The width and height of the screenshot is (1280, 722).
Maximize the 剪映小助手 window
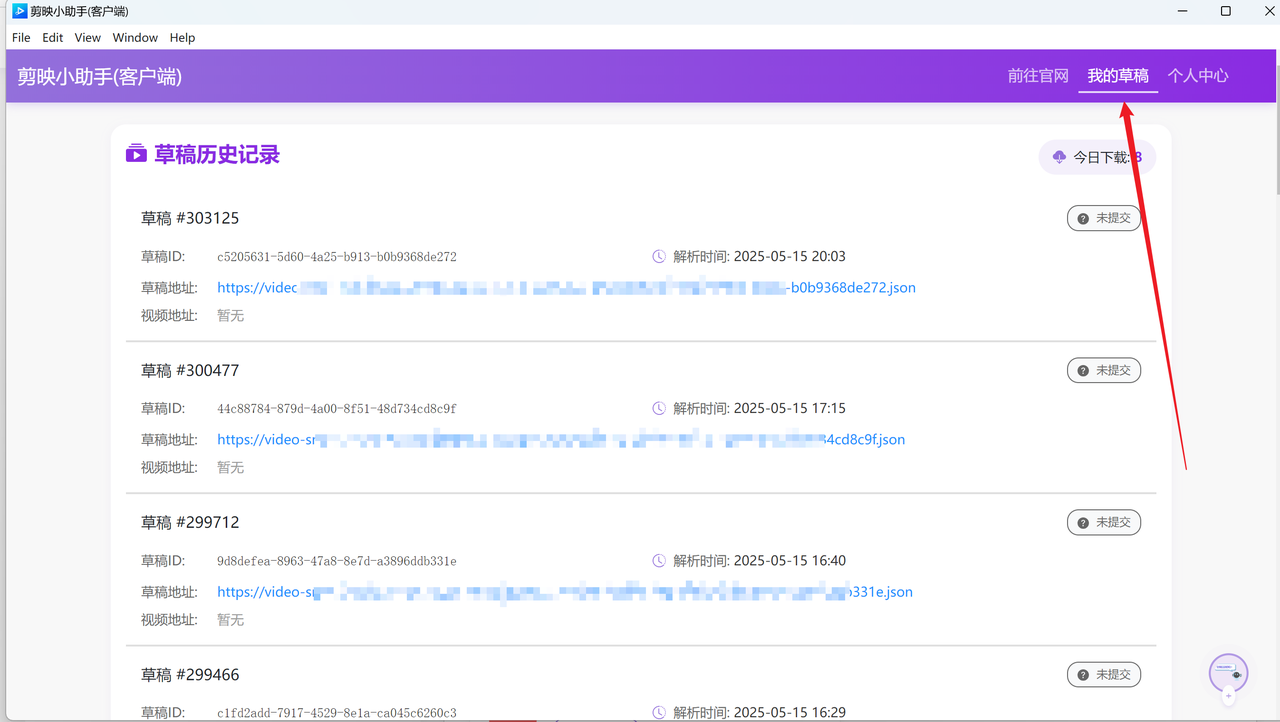[x=1226, y=11]
